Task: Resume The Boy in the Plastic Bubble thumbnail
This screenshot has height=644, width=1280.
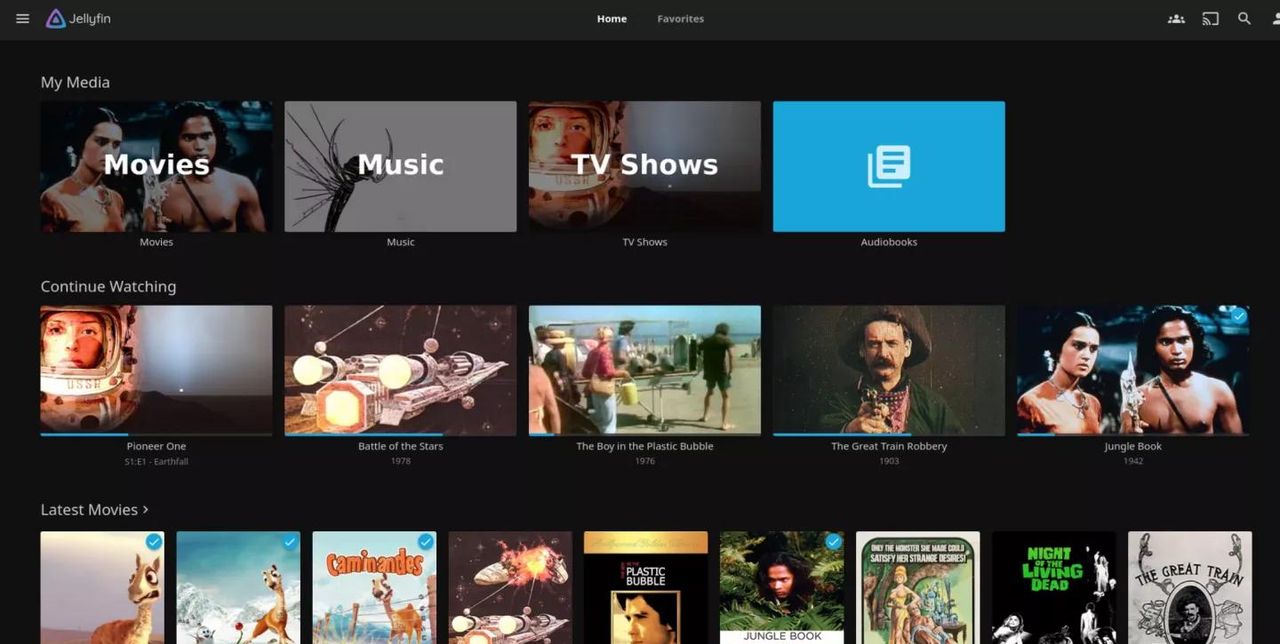Action: pos(645,370)
